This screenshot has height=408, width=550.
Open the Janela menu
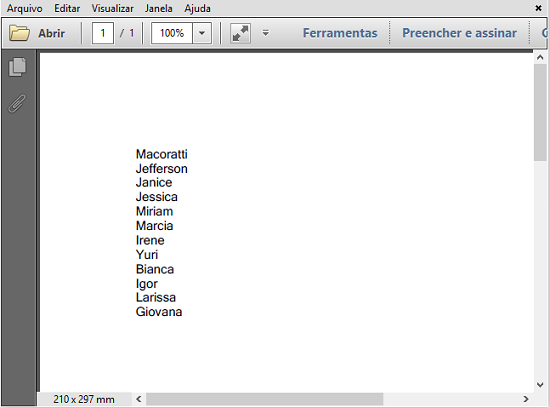pos(159,8)
